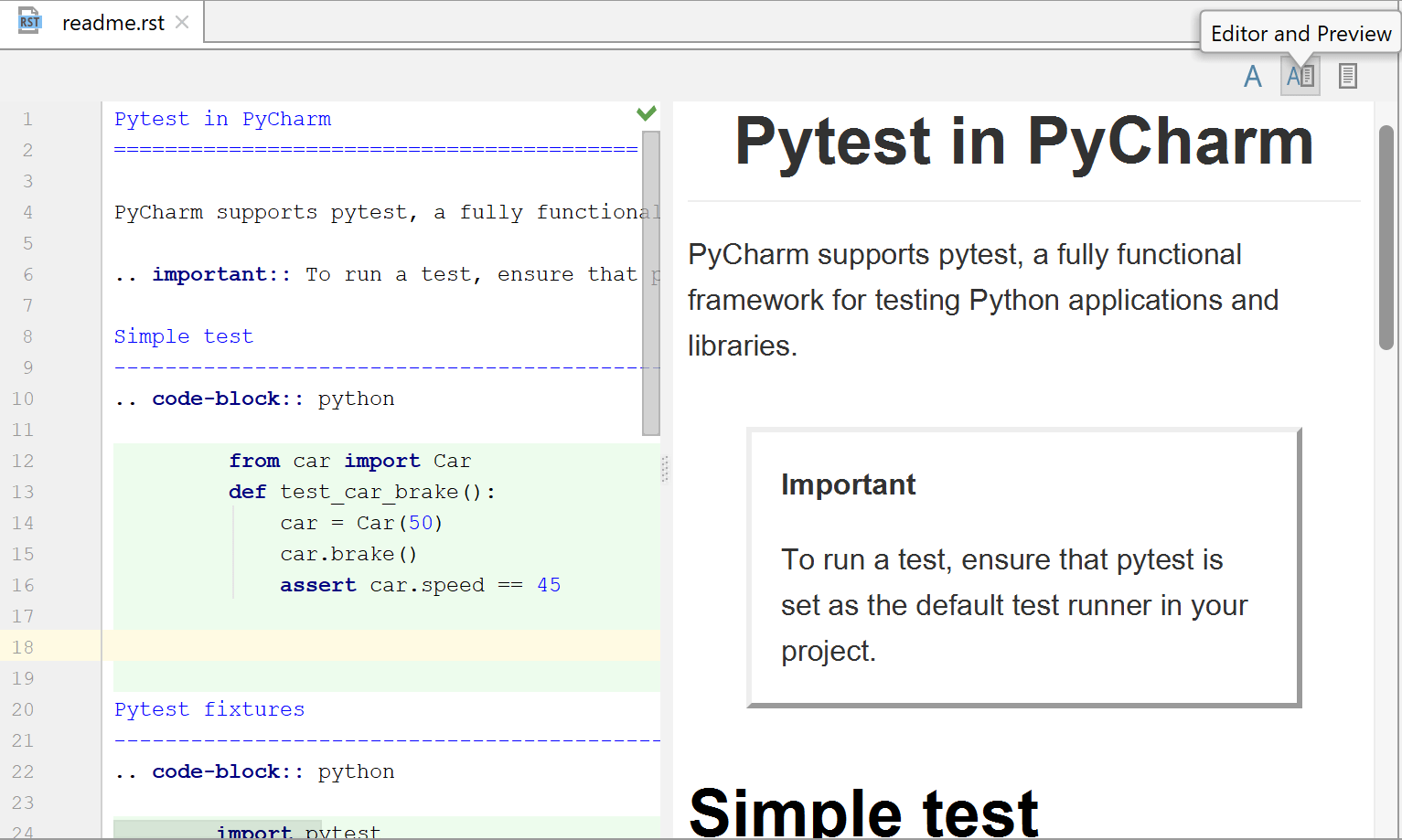Viewport: 1402px width, 840px height.
Task: Click the 'PyCharm supports pytest' source line
Action: click(x=387, y=212)
